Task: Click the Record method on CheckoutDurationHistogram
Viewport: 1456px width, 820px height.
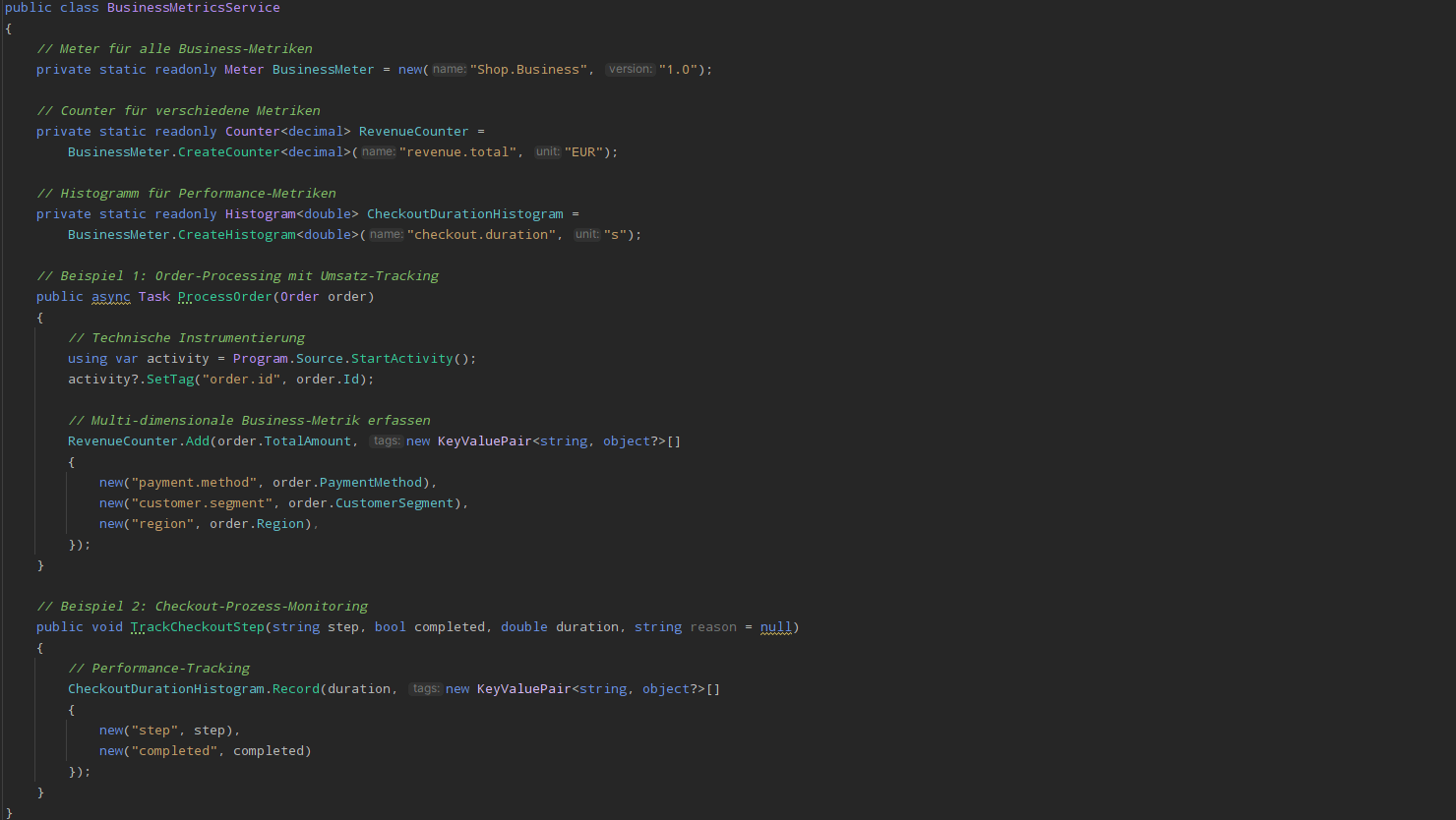Action: 295,689
